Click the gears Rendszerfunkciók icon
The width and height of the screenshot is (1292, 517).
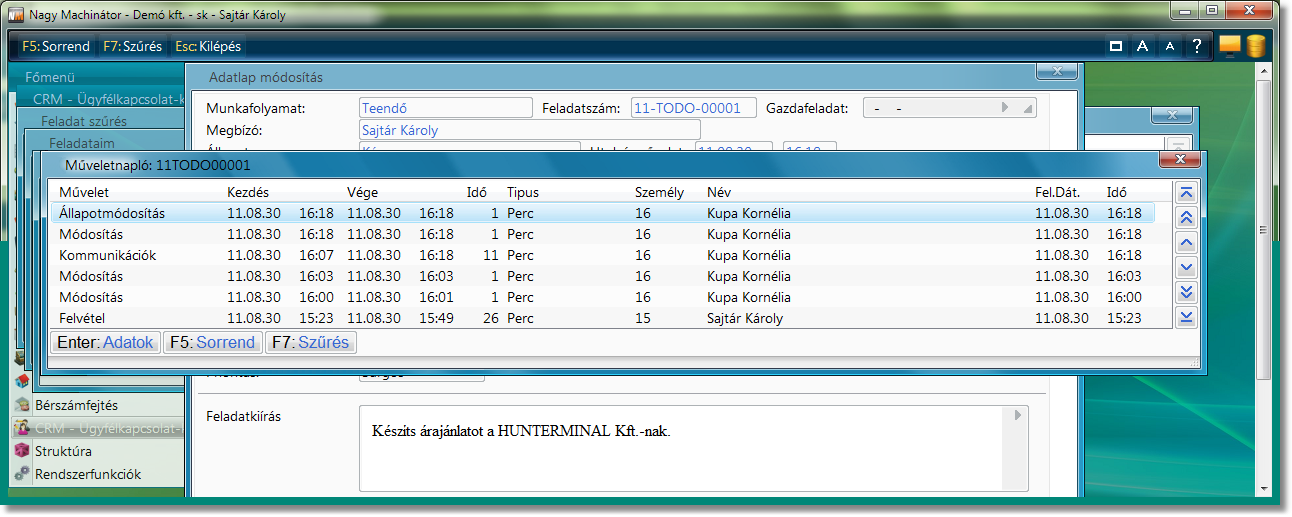coord(21,475)
